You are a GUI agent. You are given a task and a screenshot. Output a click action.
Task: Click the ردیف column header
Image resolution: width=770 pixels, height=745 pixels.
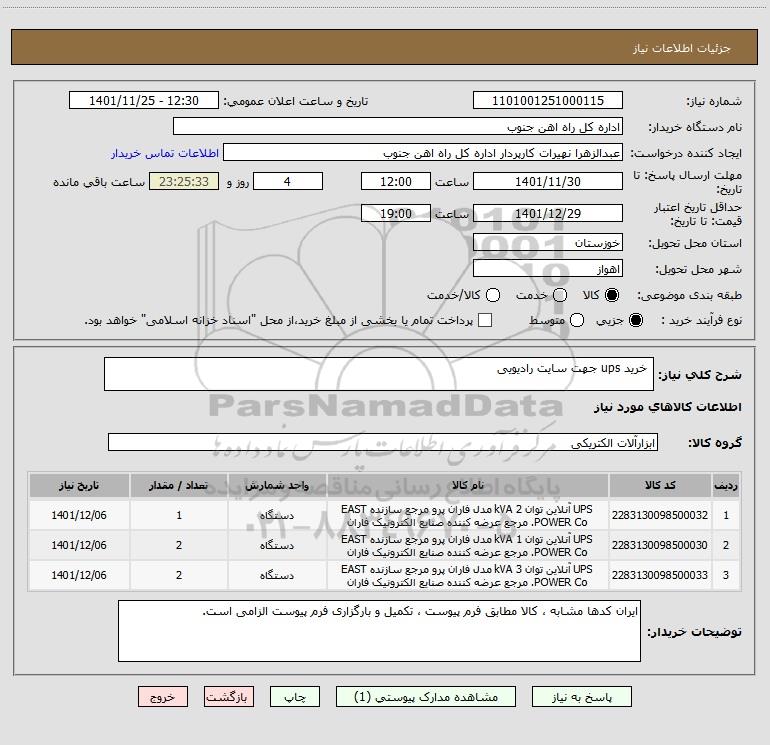coord(726,485)
